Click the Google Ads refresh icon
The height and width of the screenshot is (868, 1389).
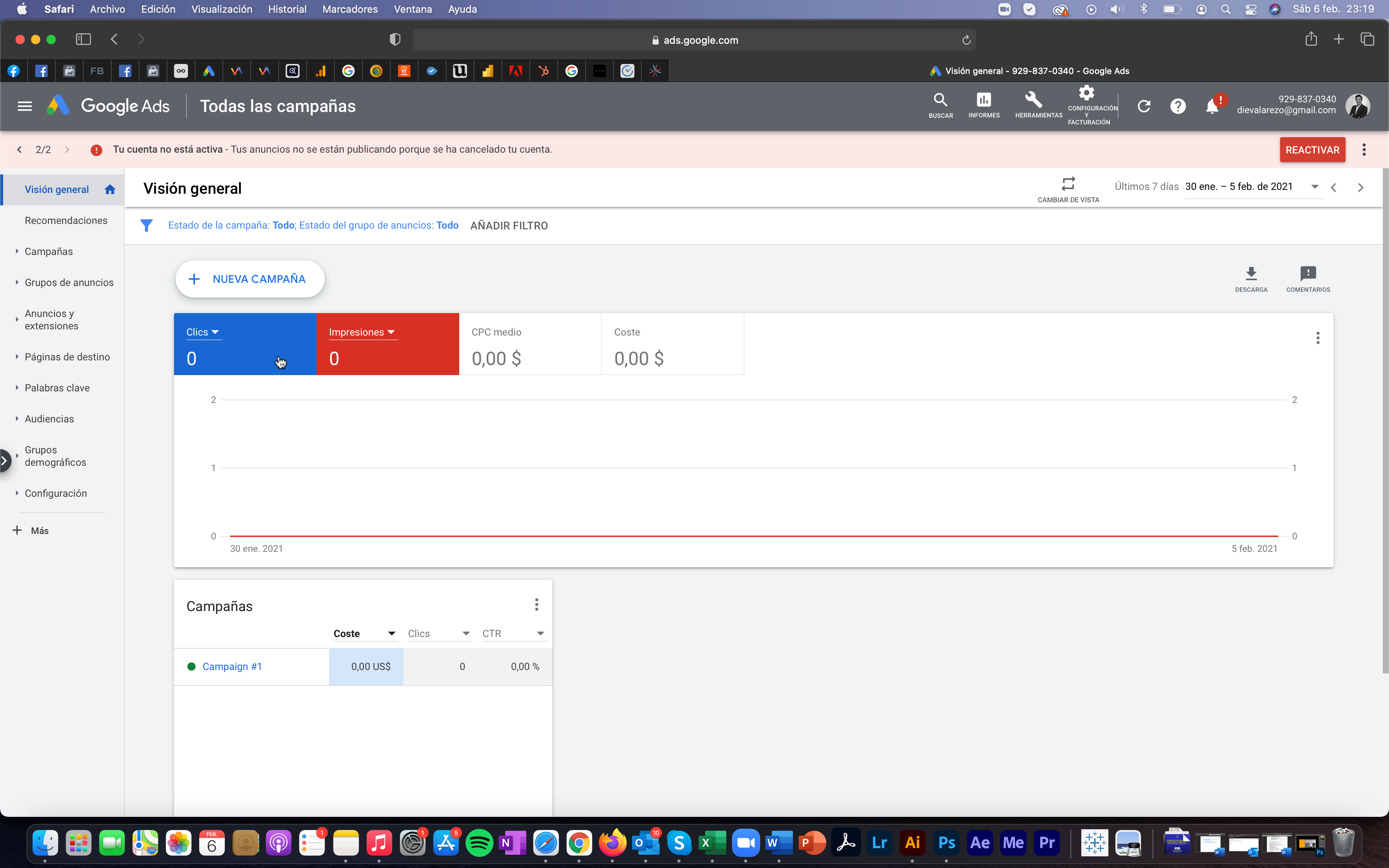[x=1143, y=106]
